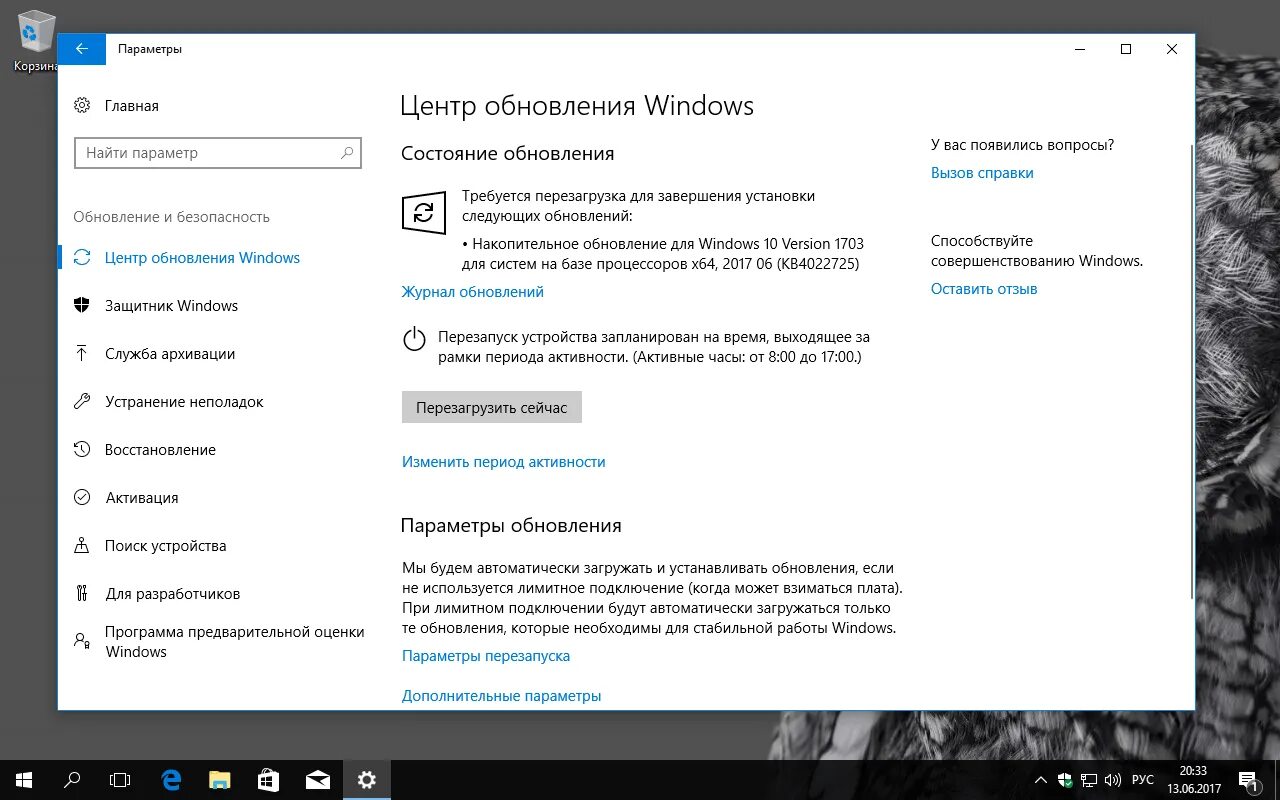The height and width of the screenshot is (800, 1280).
Task: Click Перезагрузить сейчас button
Action: point(492,407)
